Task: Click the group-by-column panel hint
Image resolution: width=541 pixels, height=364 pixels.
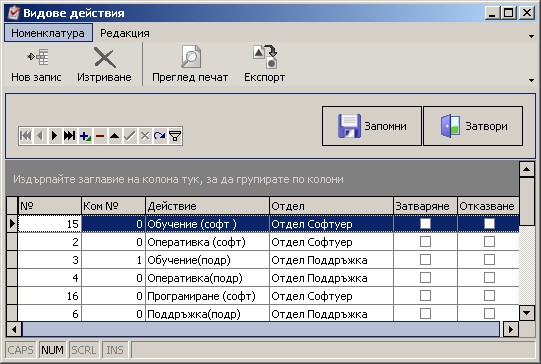Action: [x=178, y=179]
